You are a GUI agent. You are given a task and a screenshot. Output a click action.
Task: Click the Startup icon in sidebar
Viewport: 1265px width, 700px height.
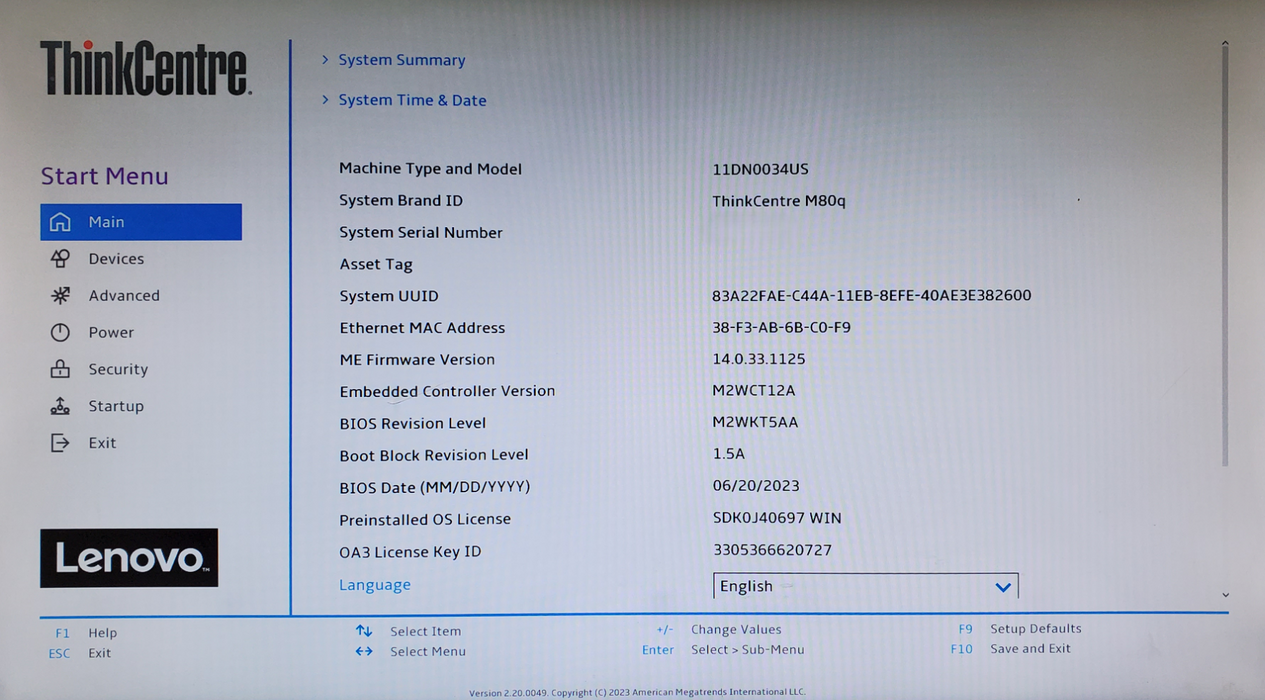click(x=60, y=406)
